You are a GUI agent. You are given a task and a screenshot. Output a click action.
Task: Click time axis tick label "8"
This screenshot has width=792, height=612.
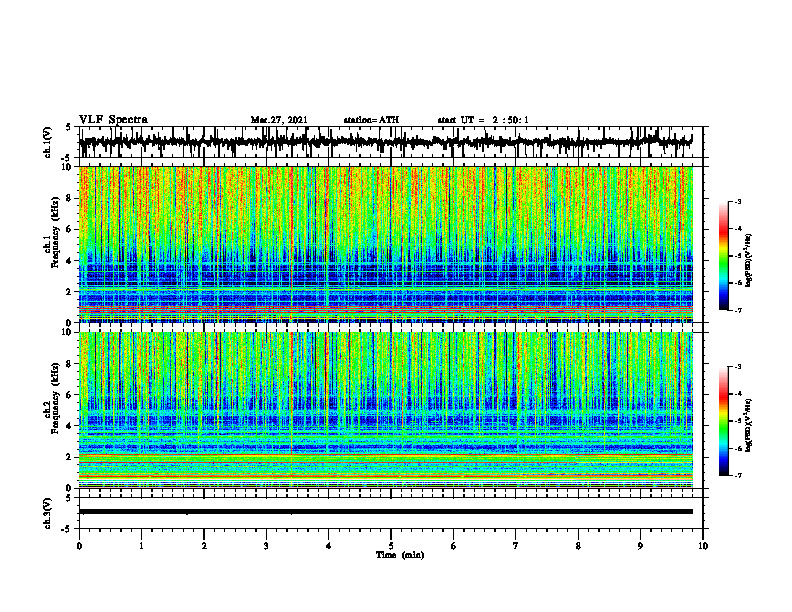pos(578,546)
